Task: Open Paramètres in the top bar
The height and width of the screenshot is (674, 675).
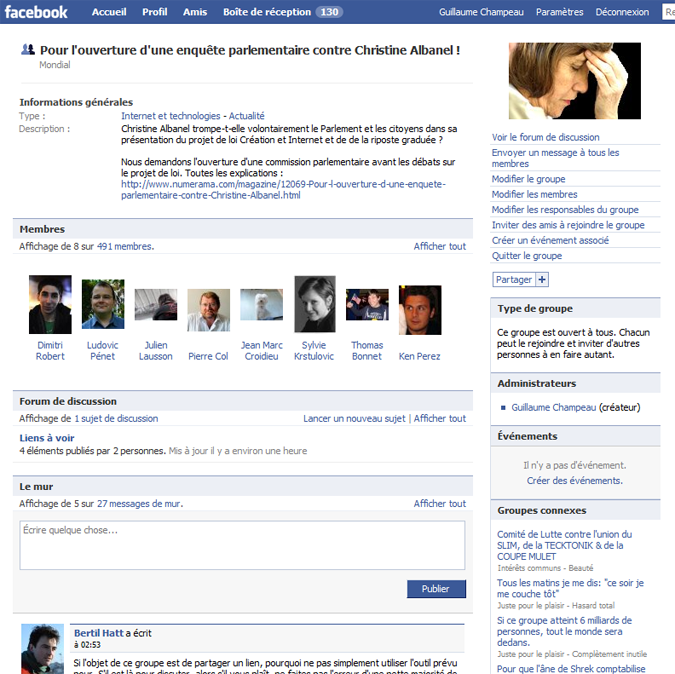Action: 559,12
